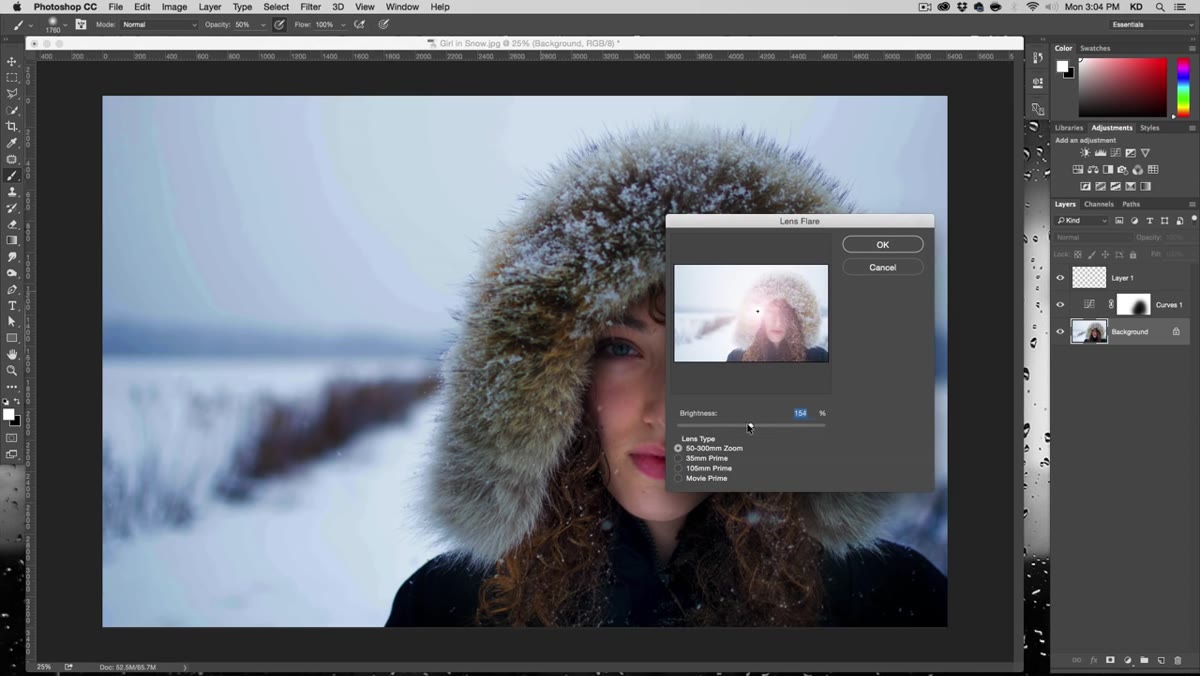The image size is (1200, 676).
Task: Select the Lasso tool
Action: pyautogui.click(x=12, y=94)
